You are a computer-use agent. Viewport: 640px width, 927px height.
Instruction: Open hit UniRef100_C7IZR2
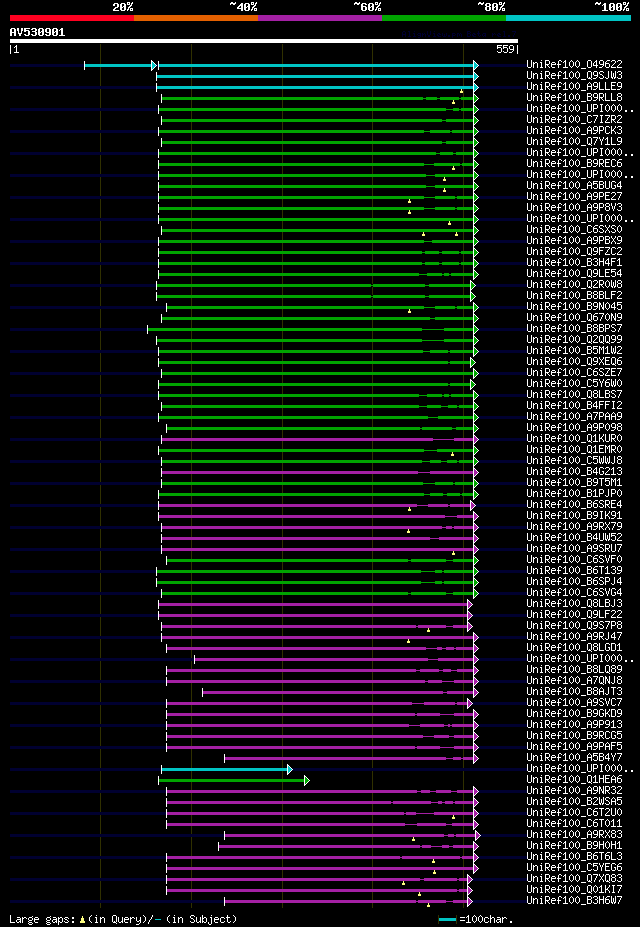coord(574,120)
